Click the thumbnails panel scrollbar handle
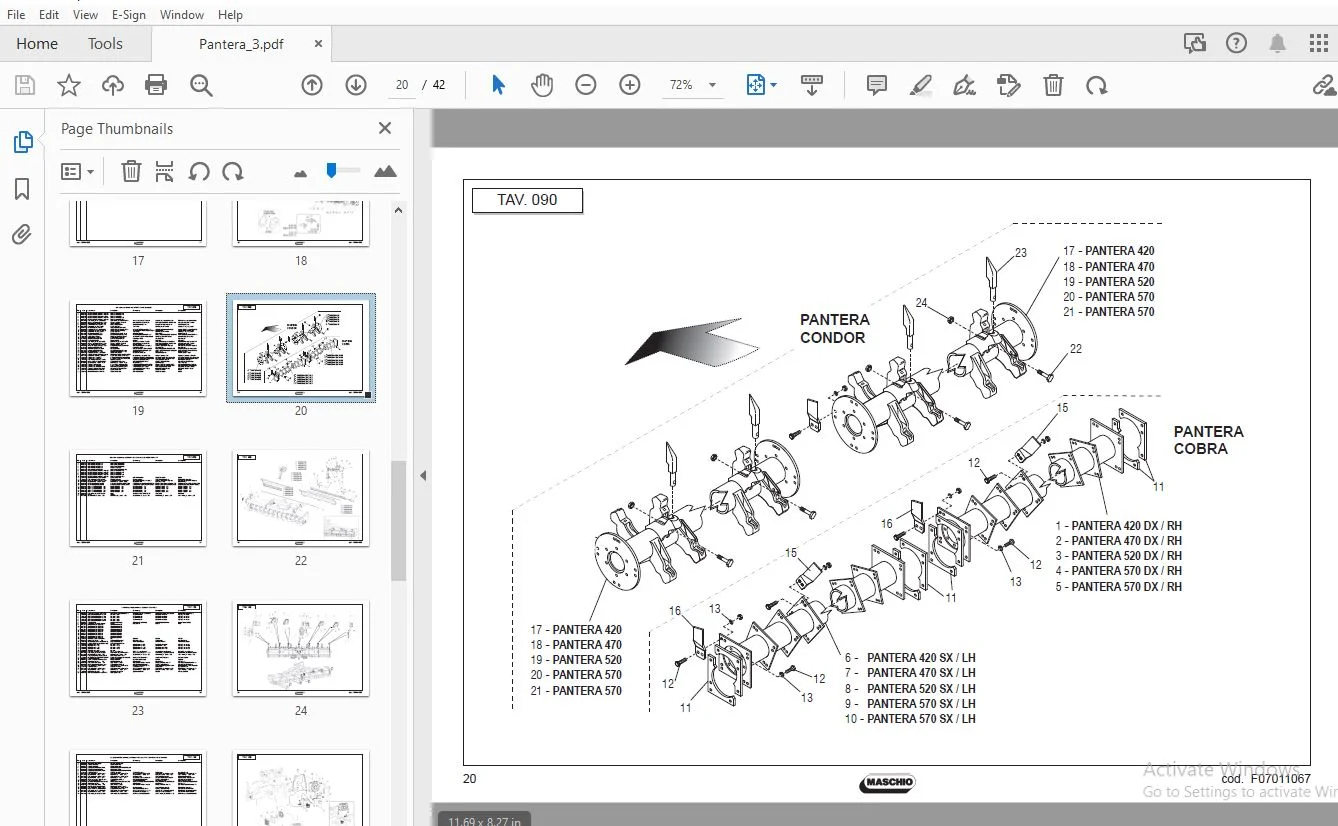 pyautogui.click(x=398, y=520)
